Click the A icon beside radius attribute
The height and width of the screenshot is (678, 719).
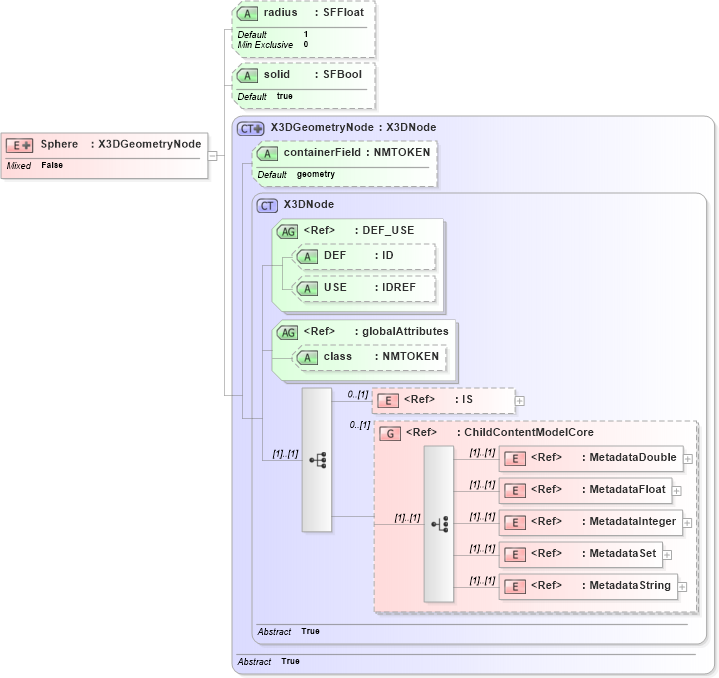pyautogui.click(x=247, y=14)
